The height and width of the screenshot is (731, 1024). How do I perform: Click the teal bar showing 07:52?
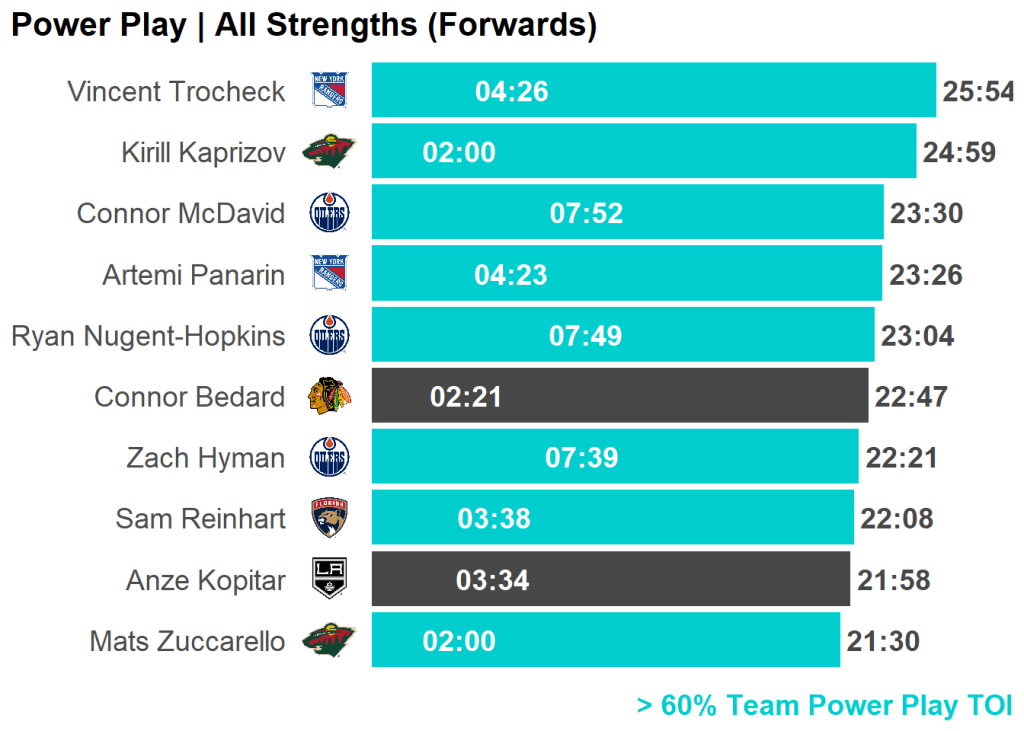tap(627, 213)
